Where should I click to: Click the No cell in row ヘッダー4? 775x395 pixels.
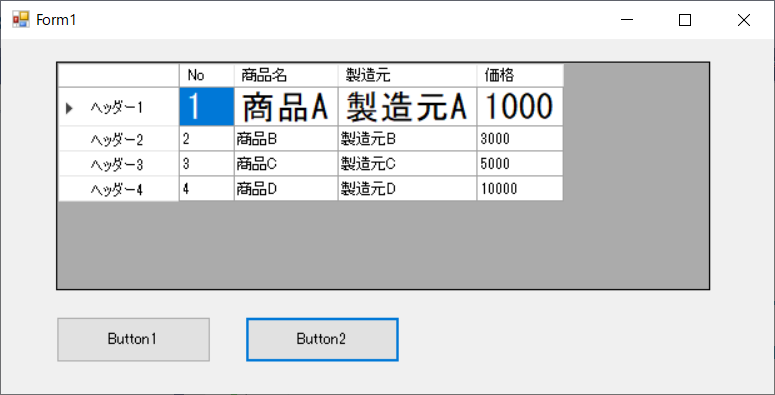point(207,189)
